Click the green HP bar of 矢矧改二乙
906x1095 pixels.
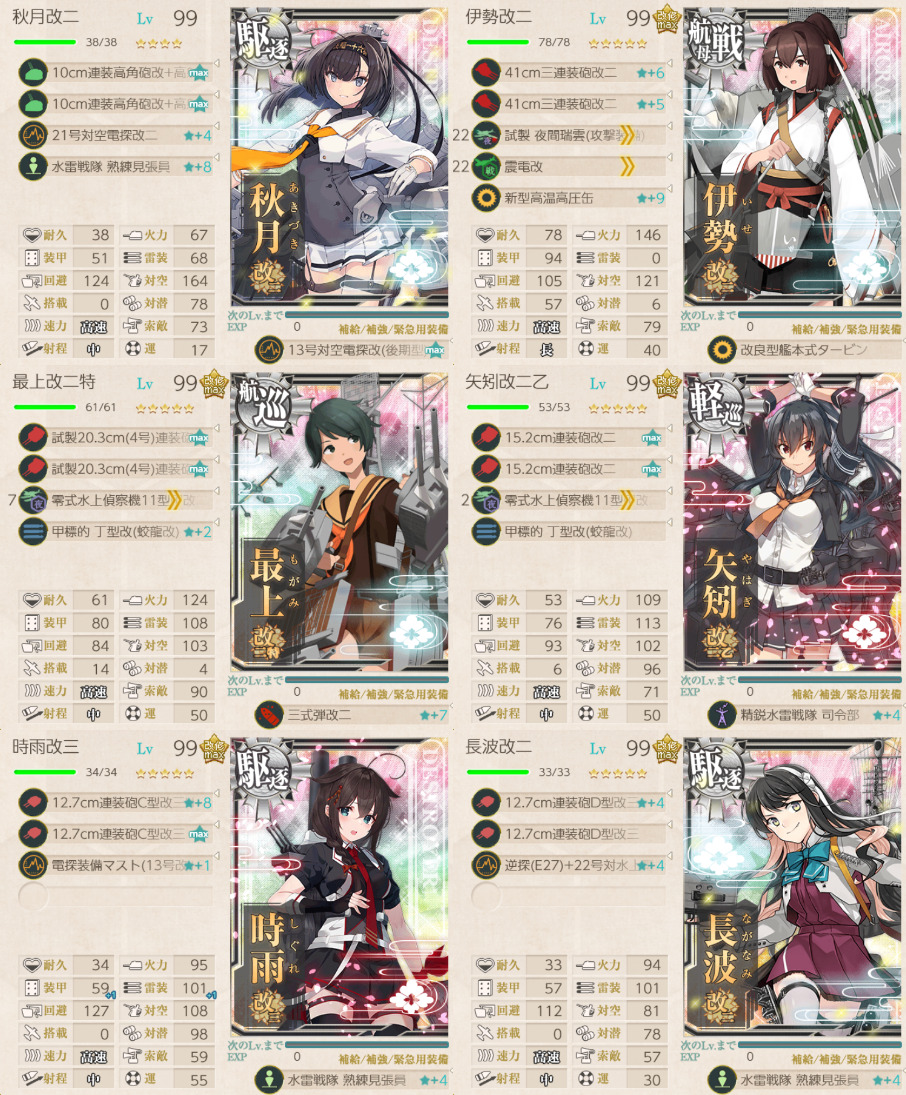click(497, 407)
